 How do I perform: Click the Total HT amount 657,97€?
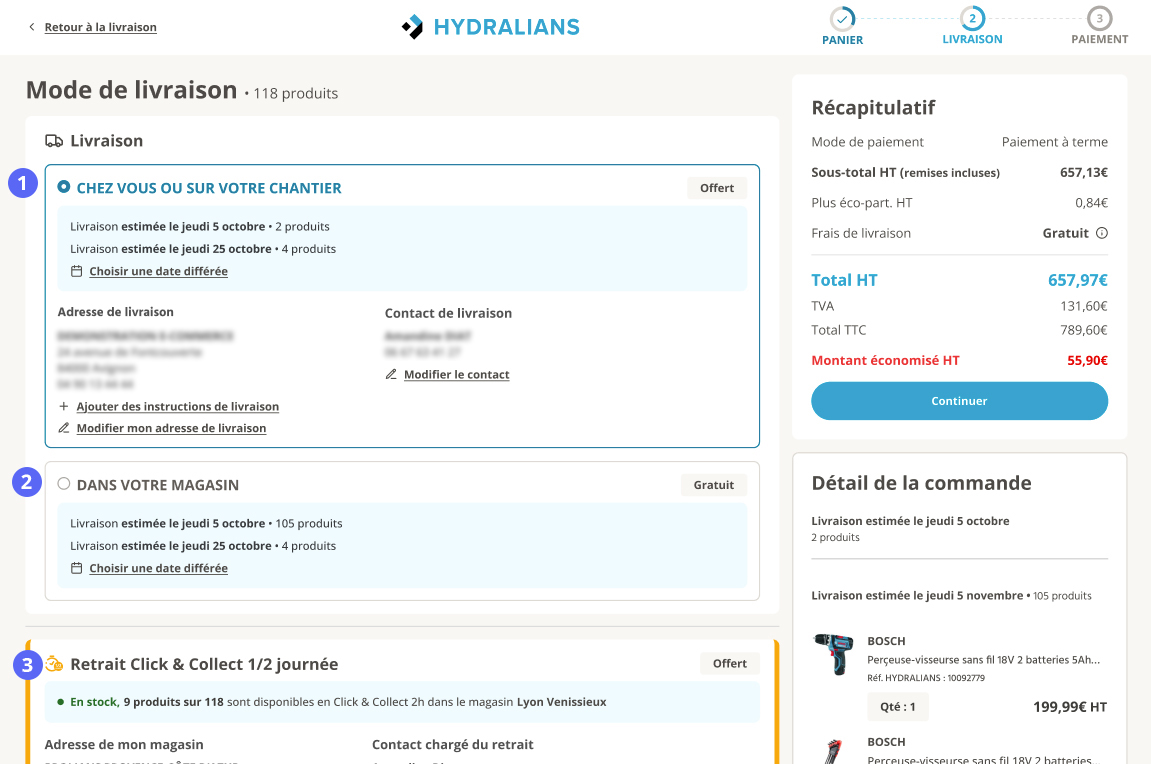[1078, 280]
